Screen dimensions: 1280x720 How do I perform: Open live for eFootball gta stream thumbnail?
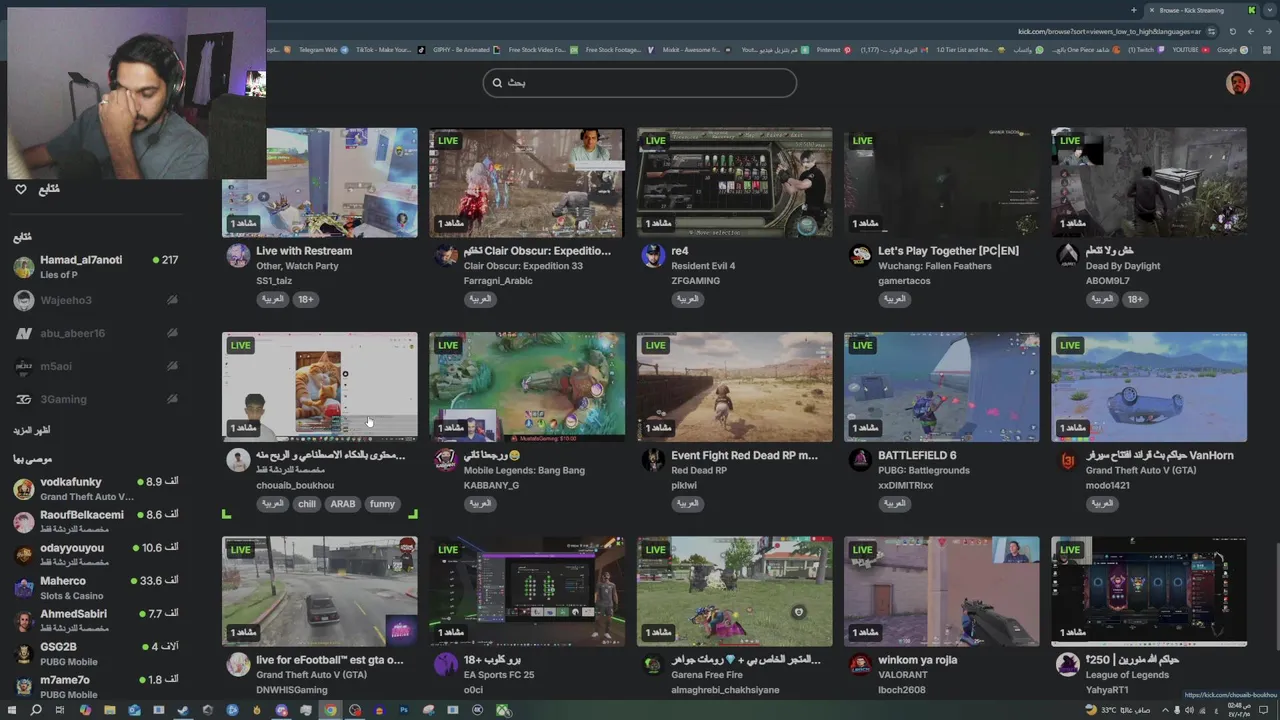click(x=320, y=592)
